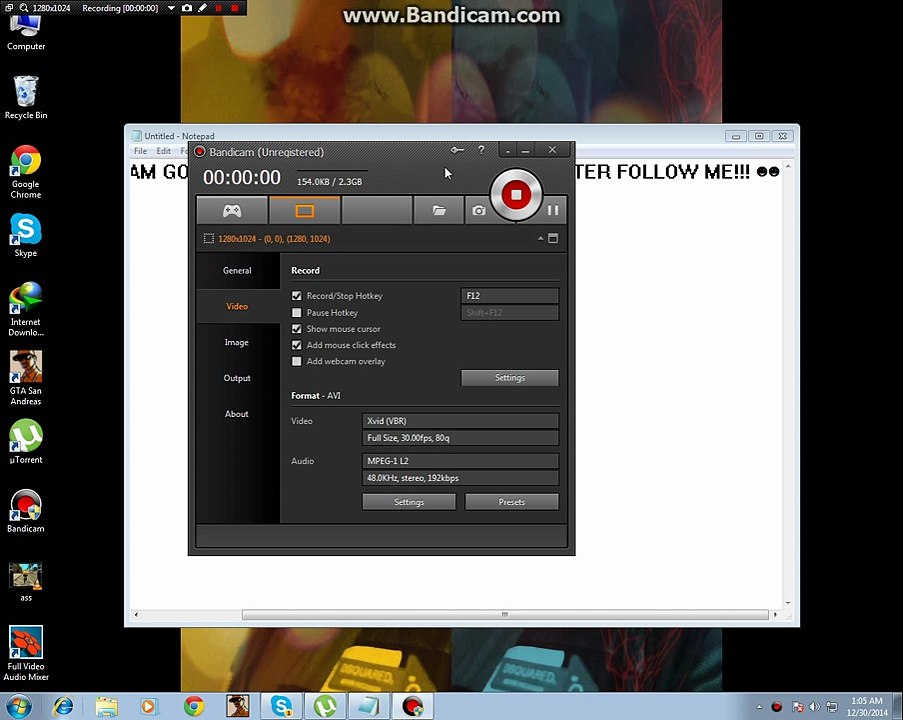Open Internet Download Manager desktop shortcut
The width and height of the screenshot is (903, 720).
coord(26,309)
